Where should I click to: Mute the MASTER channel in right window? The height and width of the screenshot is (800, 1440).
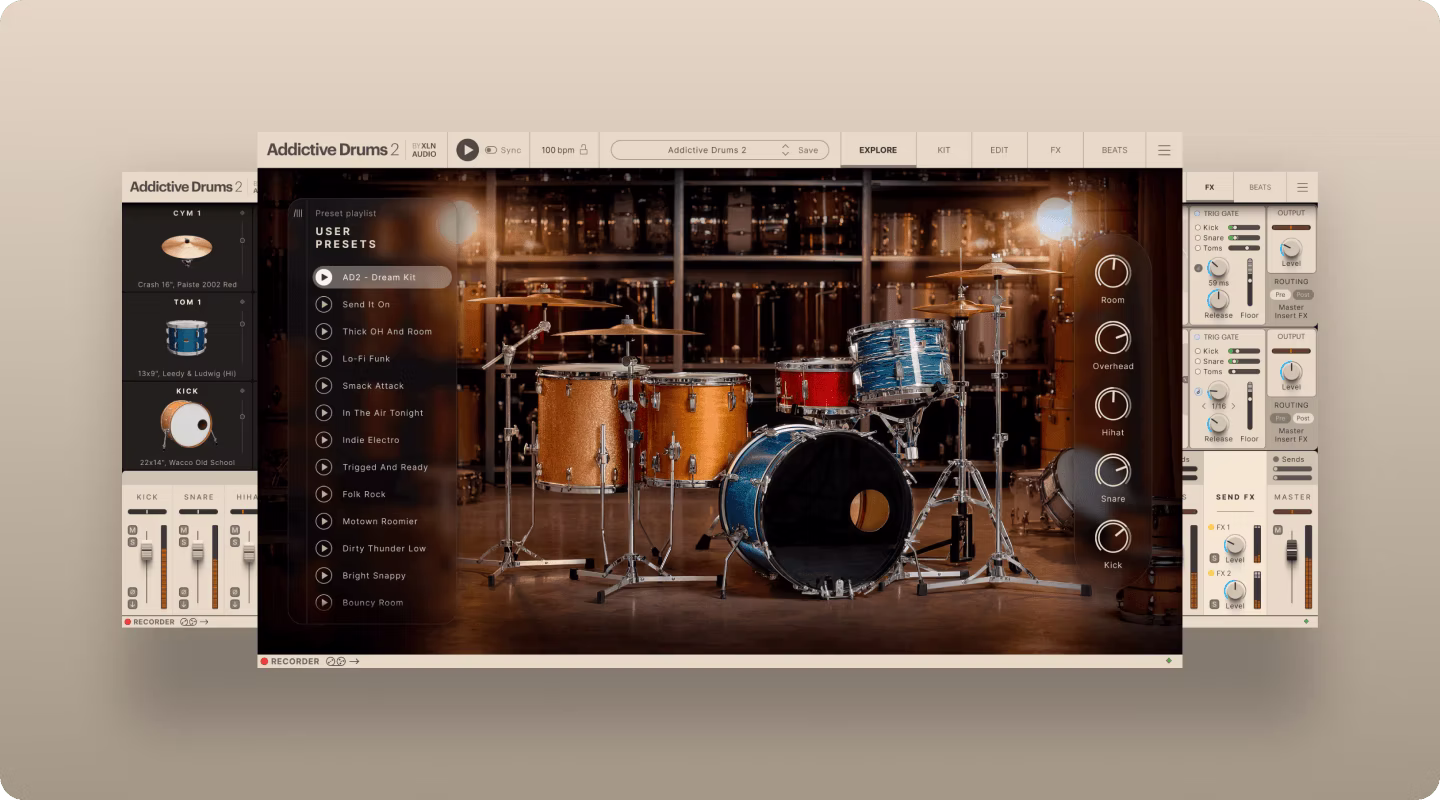tap(1278, 530)
